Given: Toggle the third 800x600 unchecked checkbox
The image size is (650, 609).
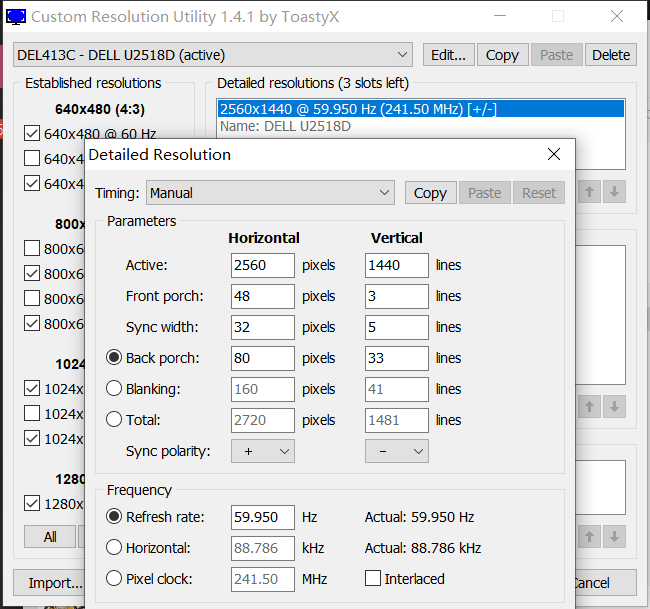Looking at the screenshot, I should point(32,298).
